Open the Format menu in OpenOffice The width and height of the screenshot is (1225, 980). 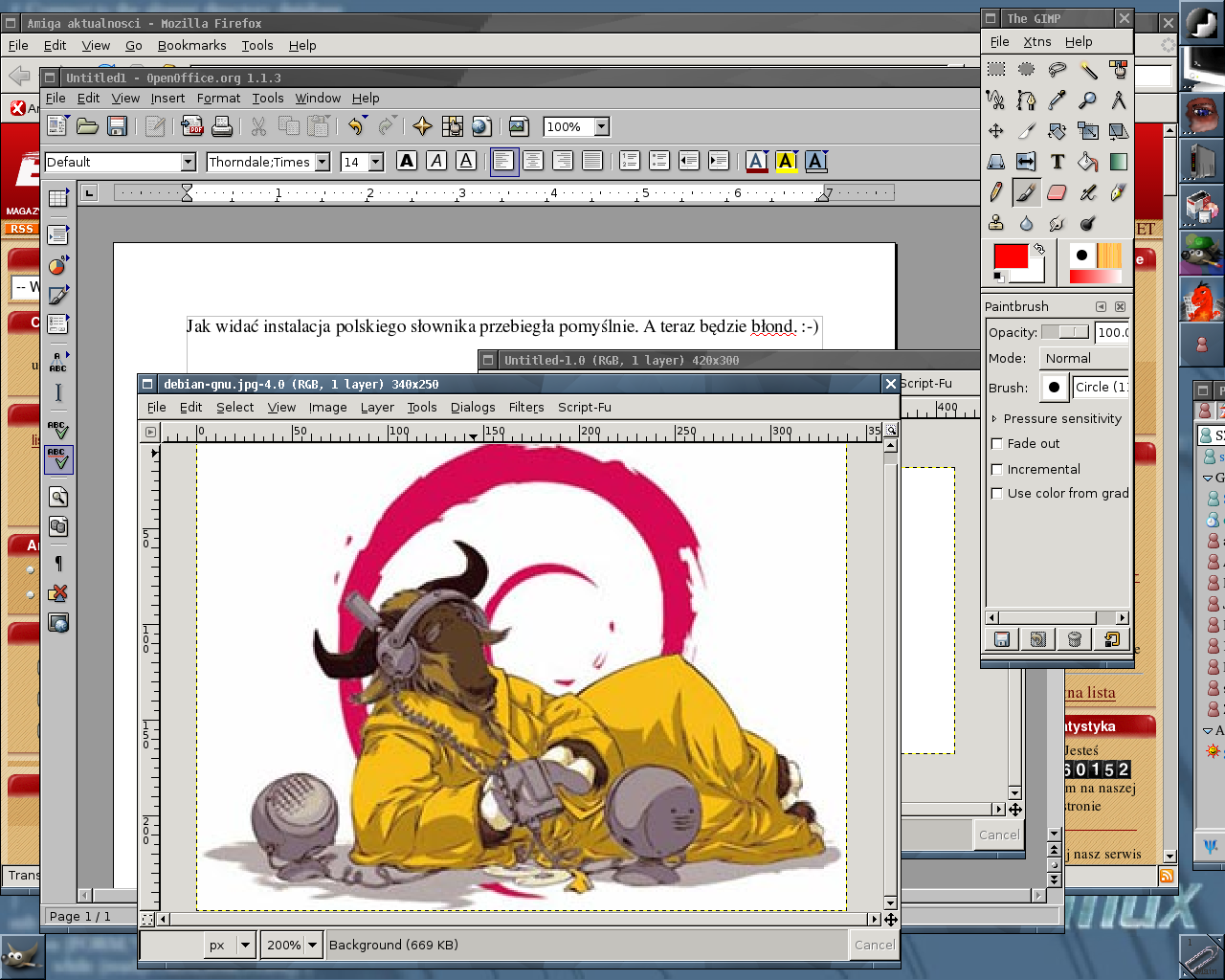click(x=218, y=99)
